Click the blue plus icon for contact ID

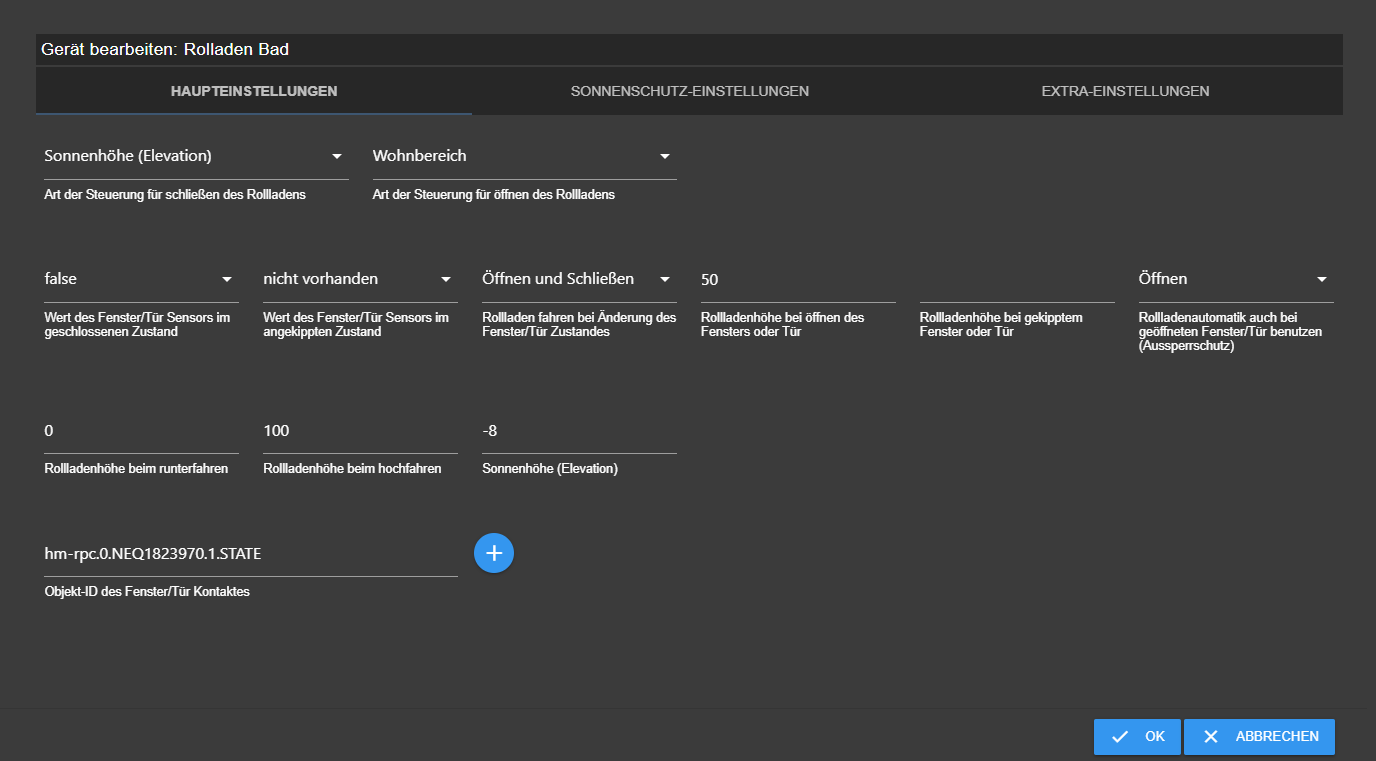coord(493,553)
